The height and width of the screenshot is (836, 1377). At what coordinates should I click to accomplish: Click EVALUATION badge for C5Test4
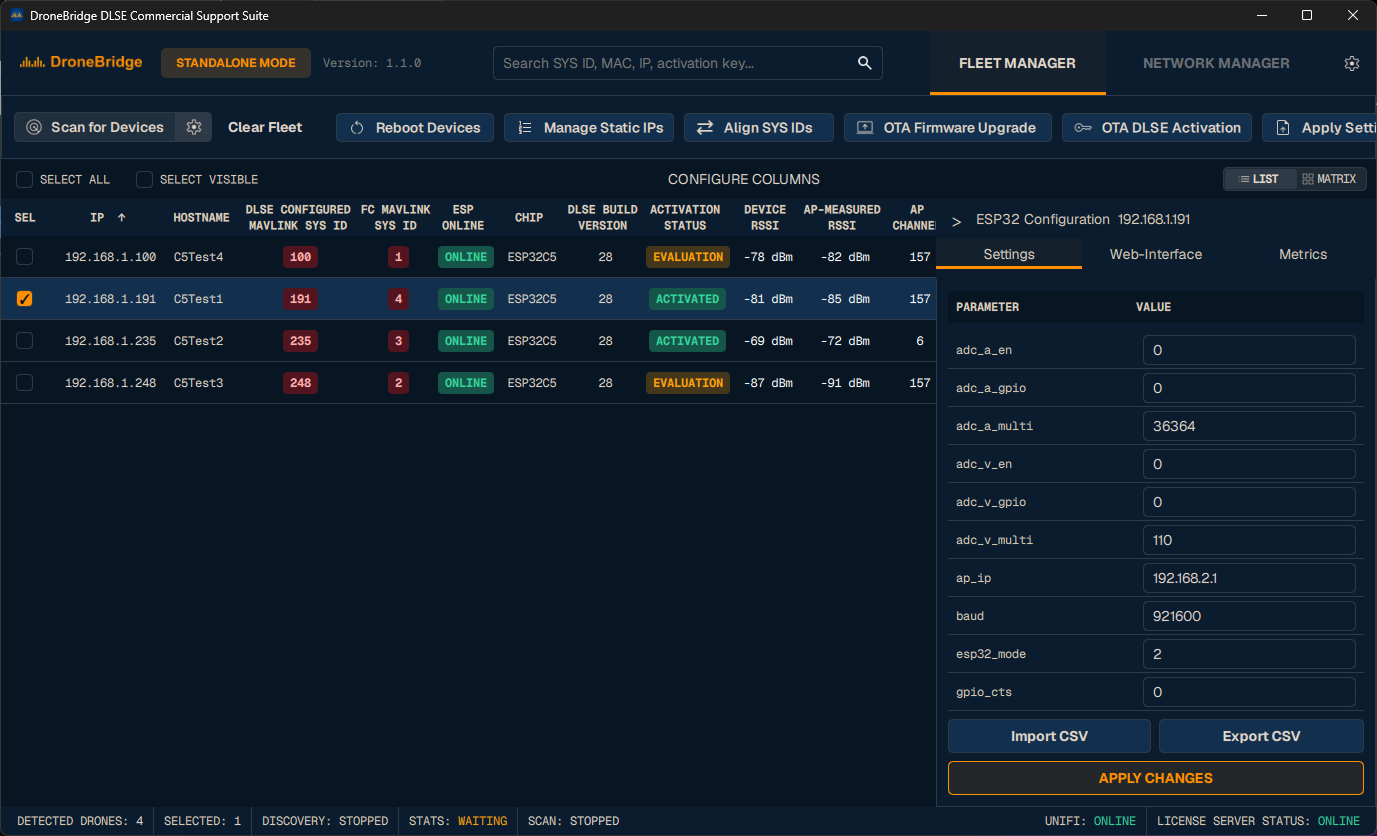point(688,257)
